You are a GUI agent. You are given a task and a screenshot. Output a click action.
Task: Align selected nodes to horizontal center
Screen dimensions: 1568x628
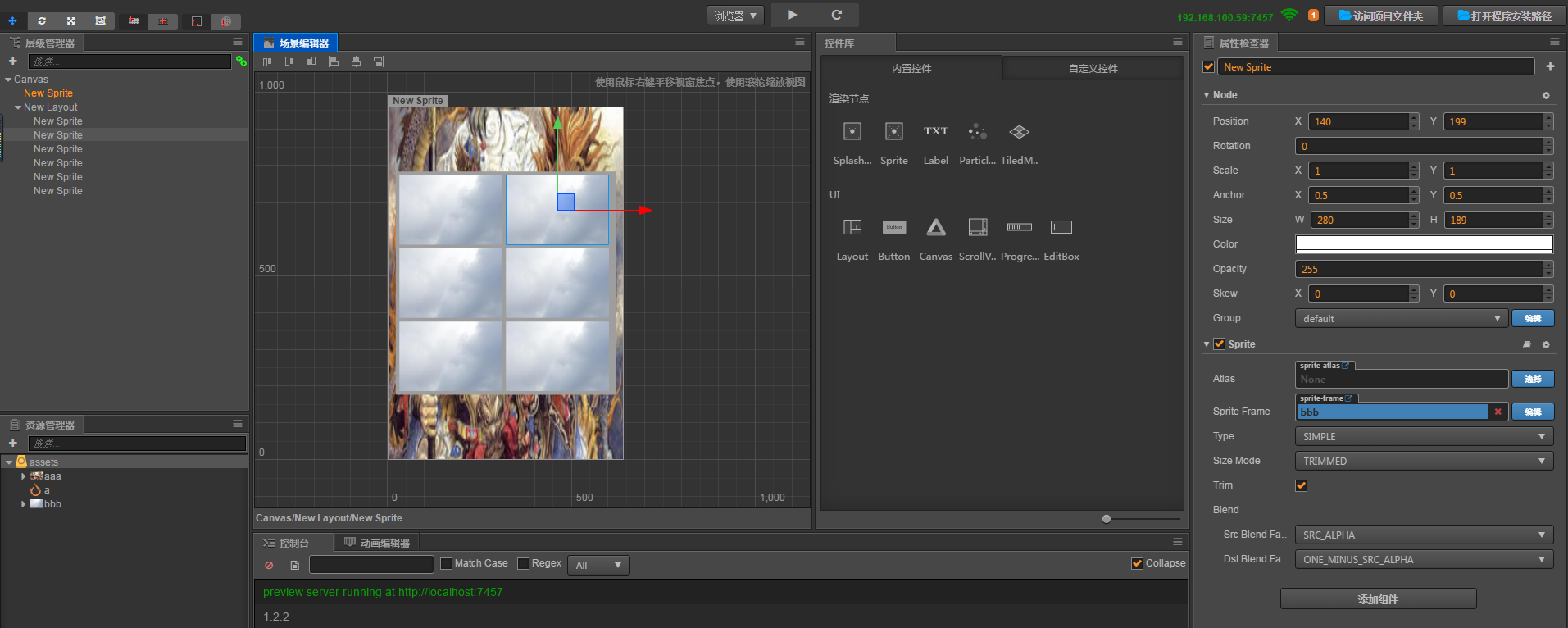tap(356, 61)
